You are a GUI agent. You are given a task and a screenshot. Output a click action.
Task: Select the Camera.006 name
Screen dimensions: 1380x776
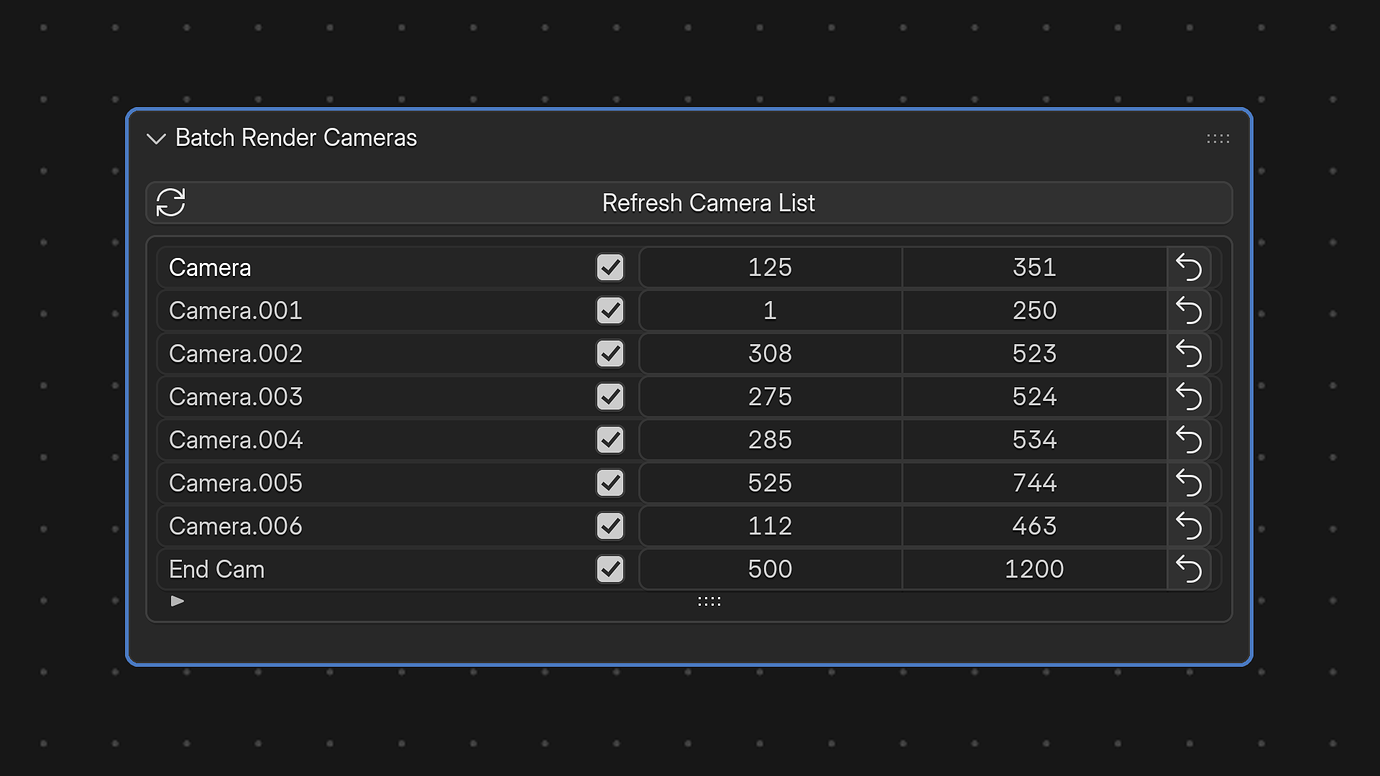pyautogui.click(x=236, y=526)
